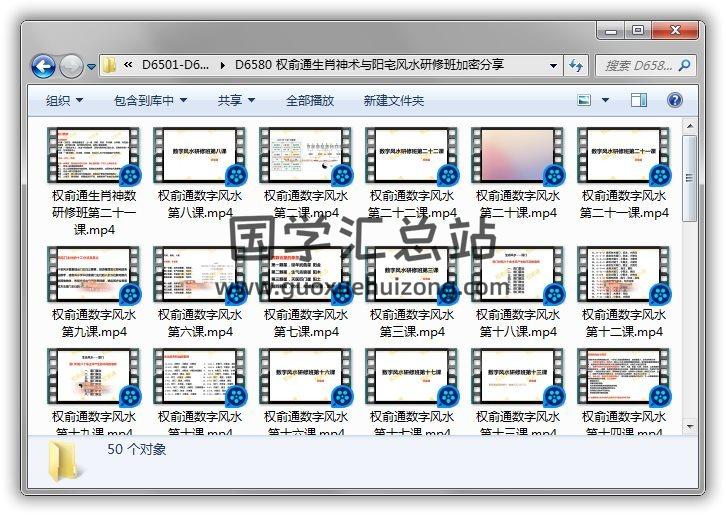Click the change view icon
726x516 pixels.
[x=584, y=100]
